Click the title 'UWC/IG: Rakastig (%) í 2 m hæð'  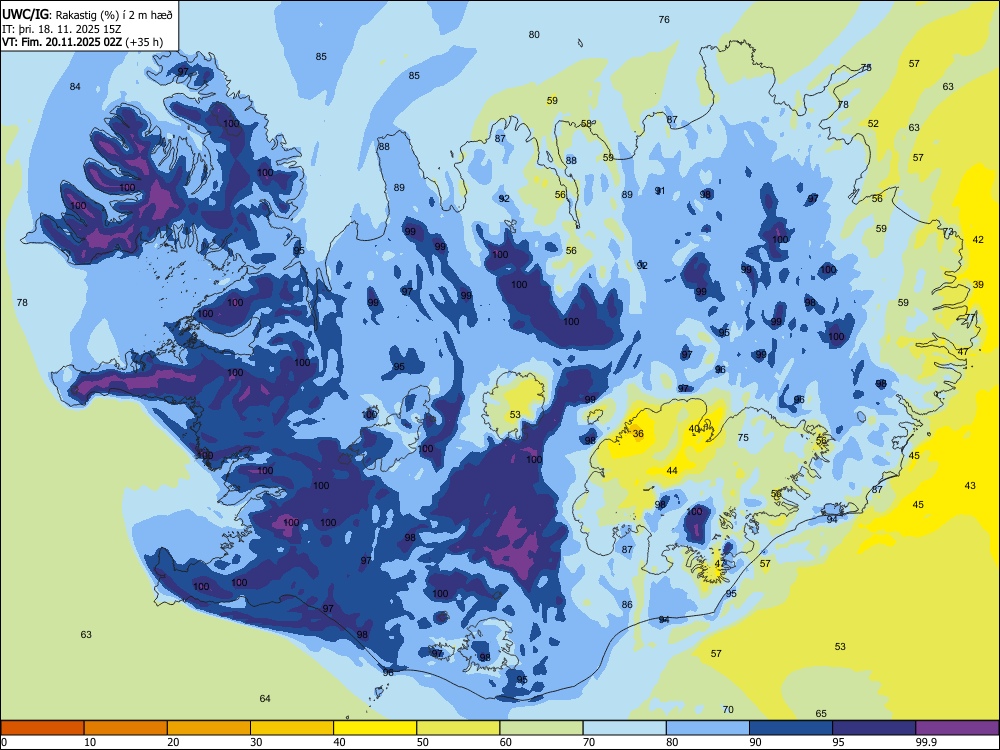87,15
